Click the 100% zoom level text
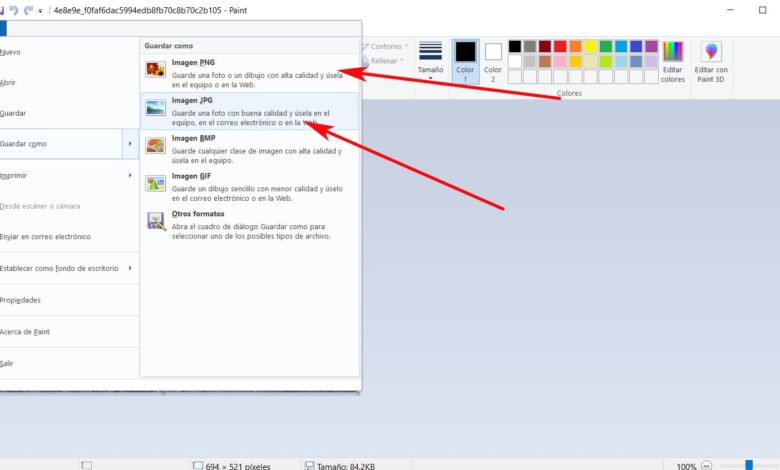The image size is (780, 470). [x=686, y=467]
